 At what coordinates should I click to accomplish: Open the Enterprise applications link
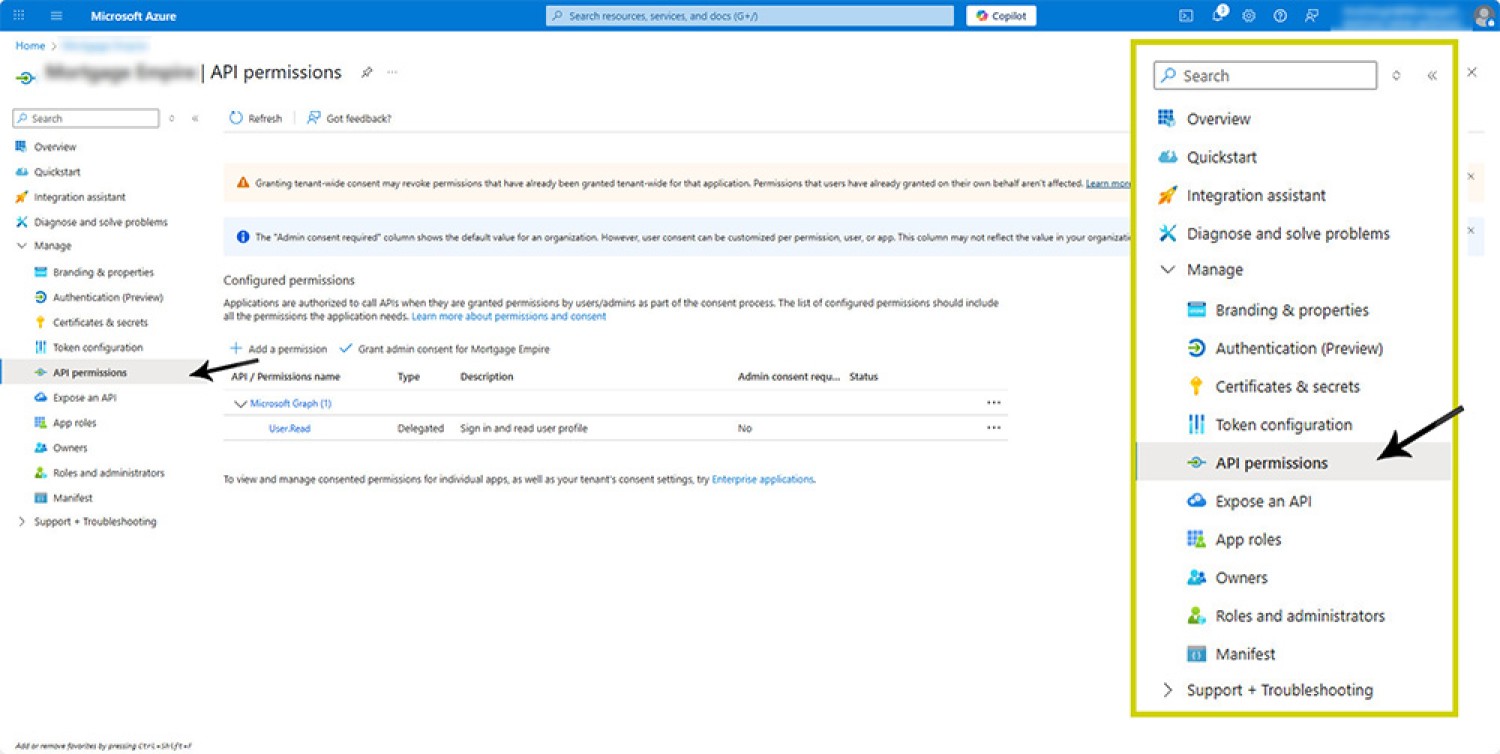(x=763, y=480)
